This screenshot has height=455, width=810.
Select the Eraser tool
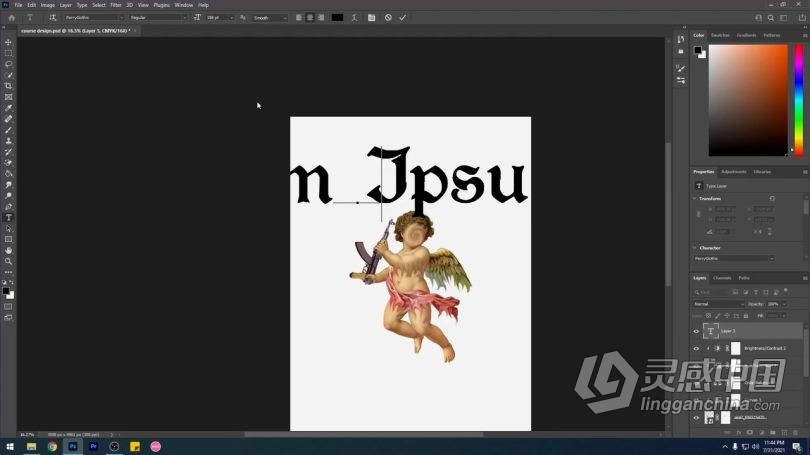8,163
